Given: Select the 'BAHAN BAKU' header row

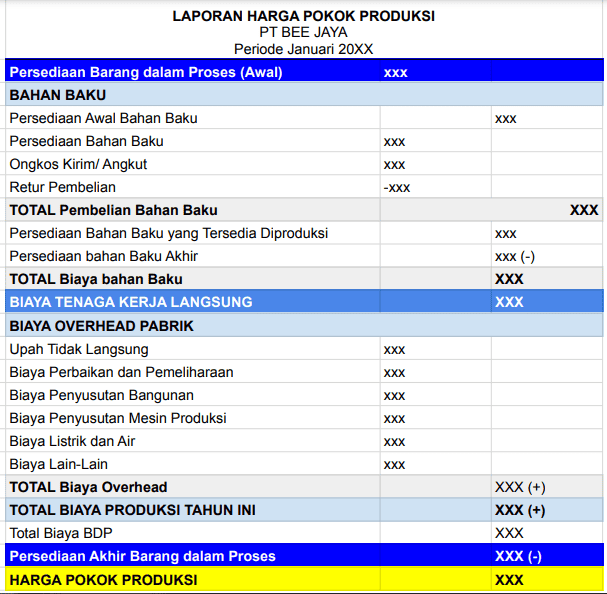Looking at the screenshot, I should click(x=304, y=95).
